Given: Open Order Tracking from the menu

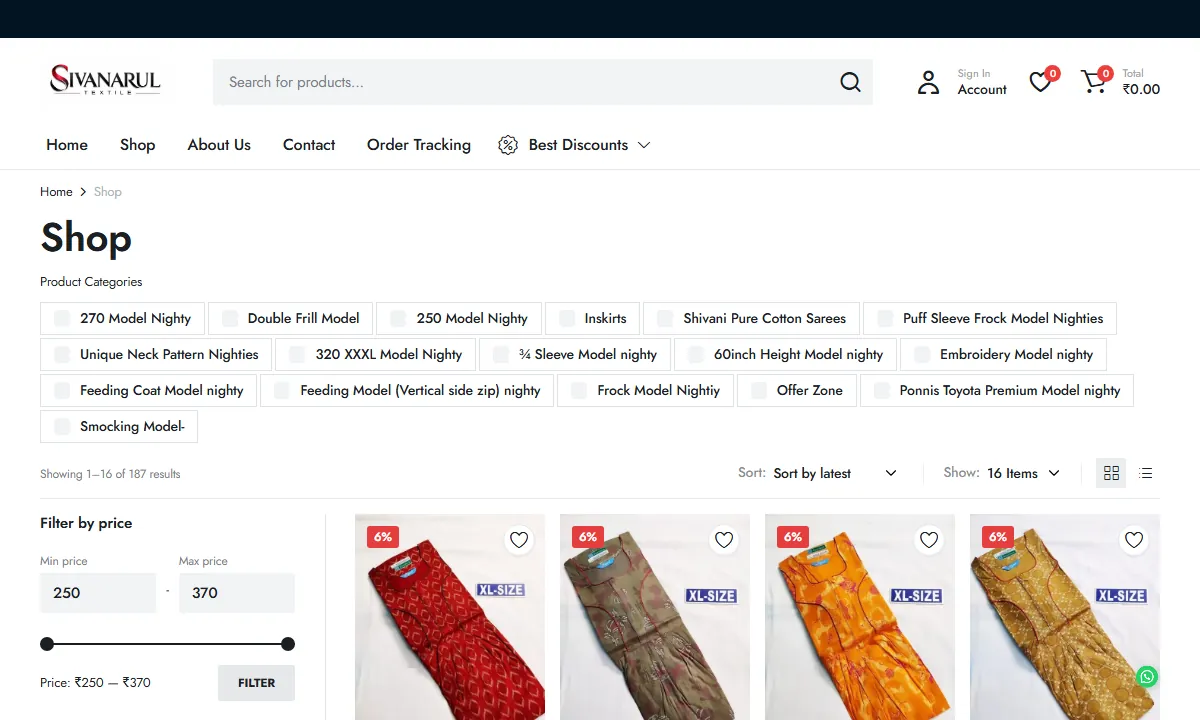Looking at the screenshot, I should point(419,145).
